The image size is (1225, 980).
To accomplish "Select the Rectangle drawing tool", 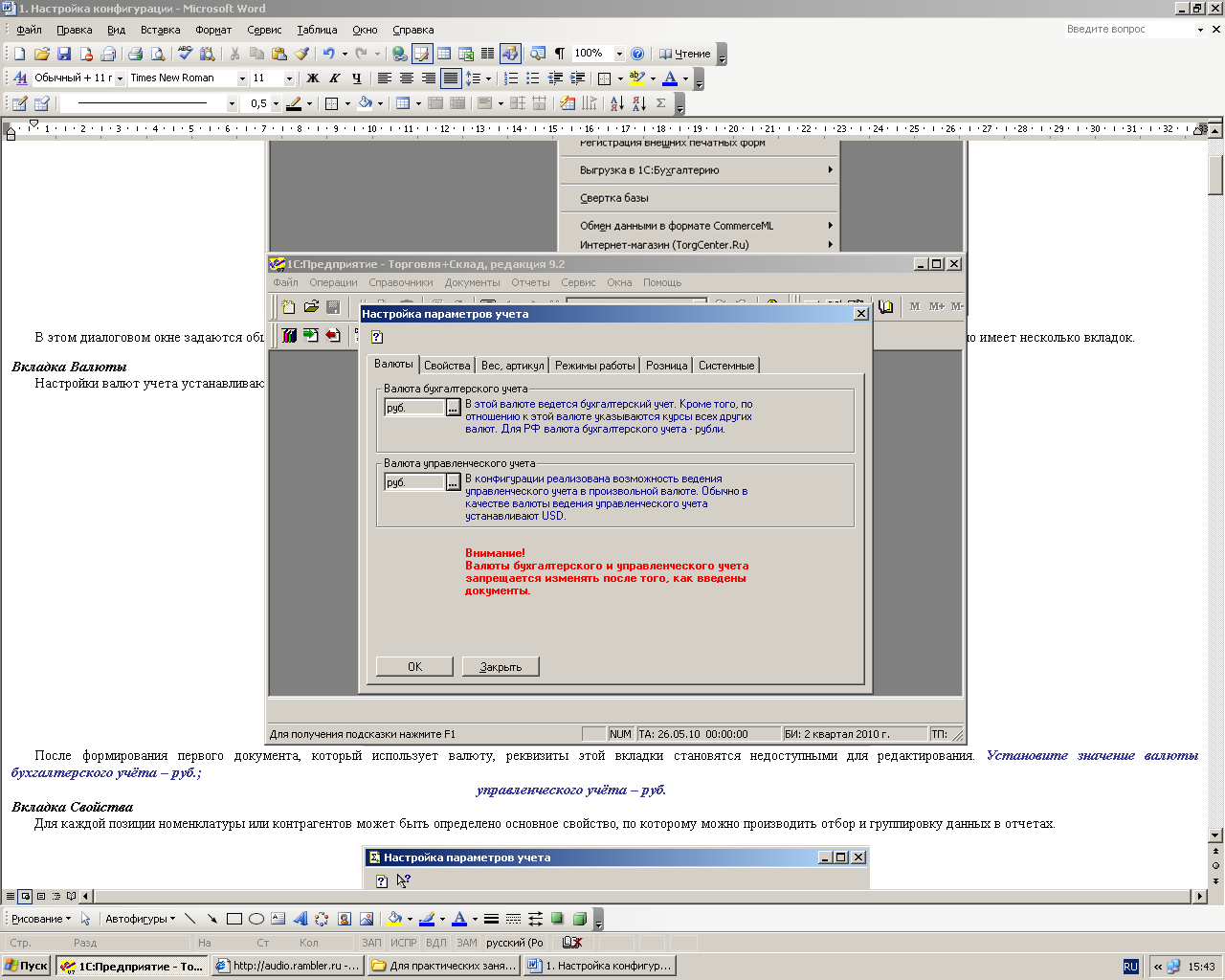I will click(234, 919).
